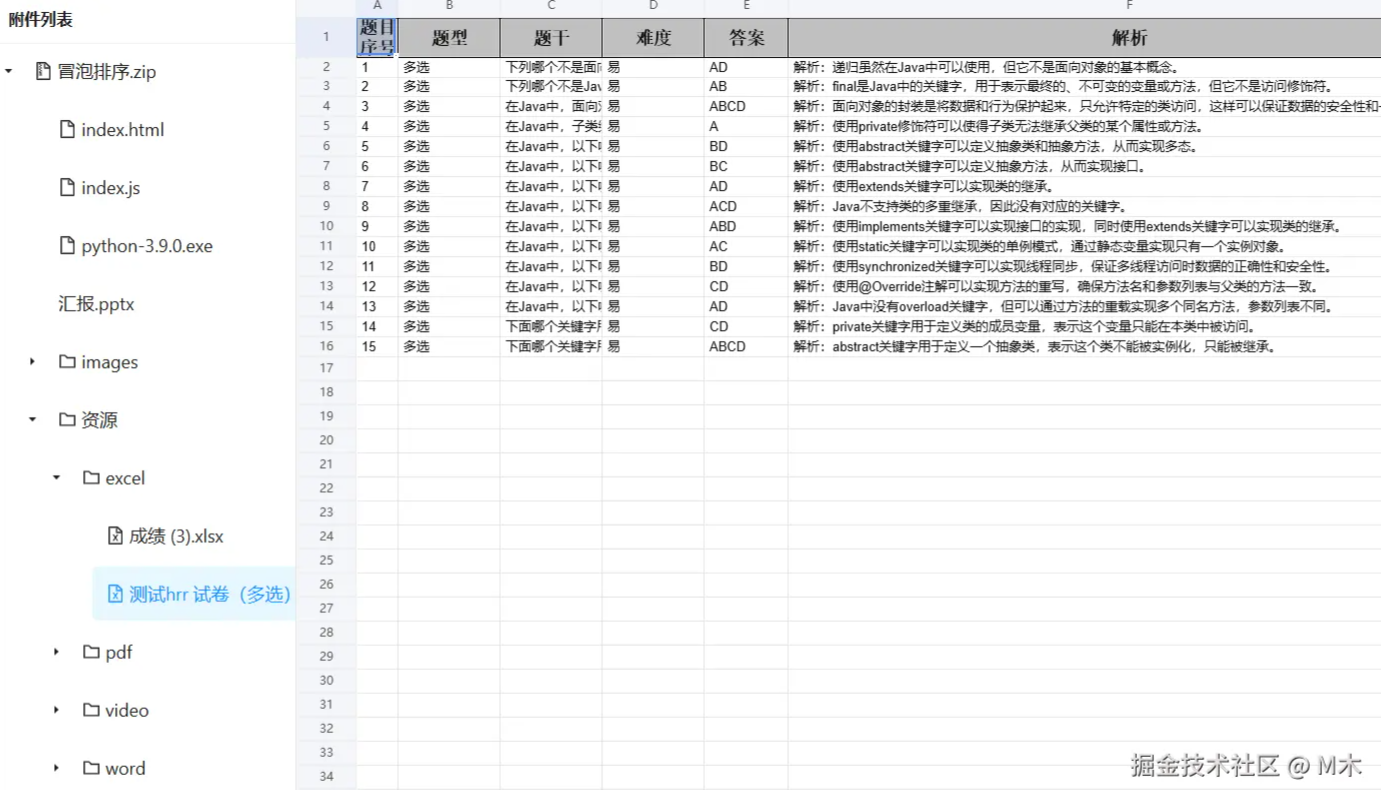Select row 34 header number
This screenshot has height=790, width=1381.
[326, 776]
